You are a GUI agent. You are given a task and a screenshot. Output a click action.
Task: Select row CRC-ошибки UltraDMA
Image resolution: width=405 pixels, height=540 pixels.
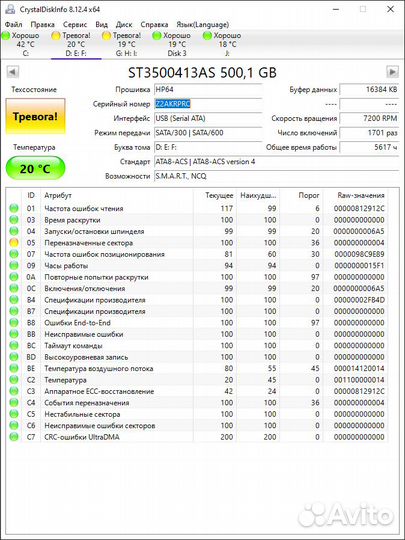[x=197, y=437]
